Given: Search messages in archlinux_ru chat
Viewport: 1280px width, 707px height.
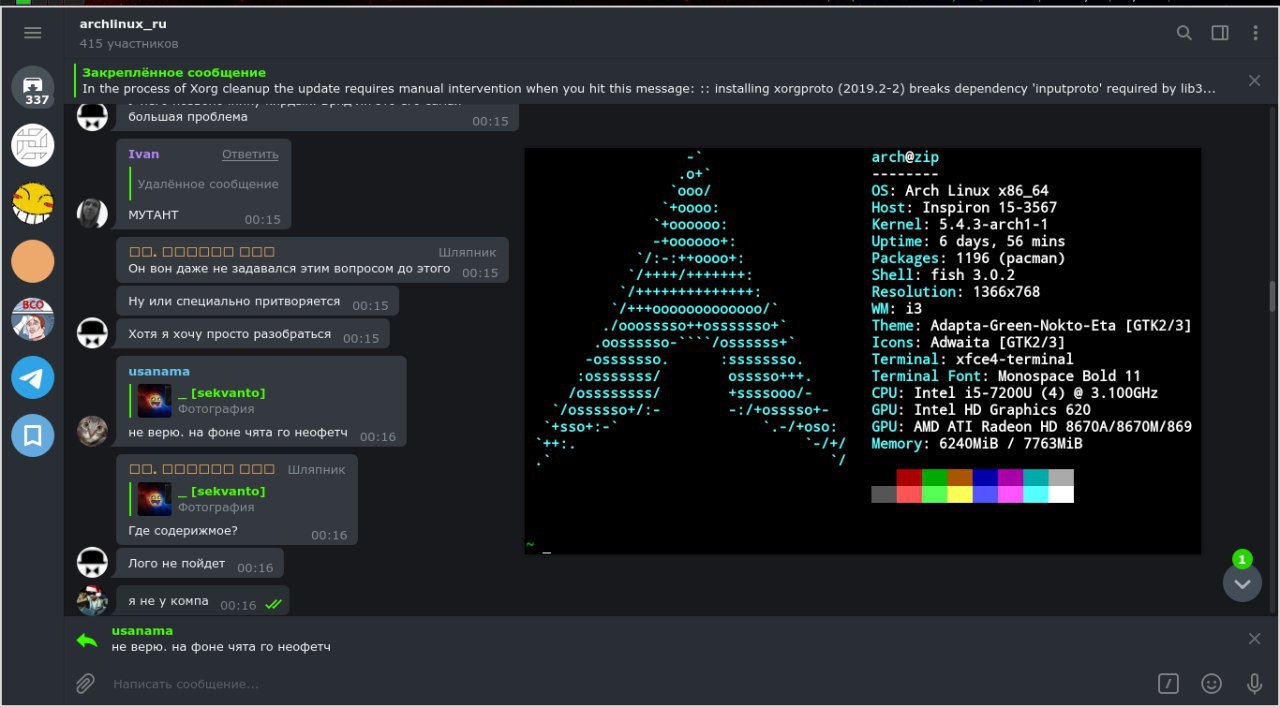Looking at the screenshot, I should click(1184, 33).
